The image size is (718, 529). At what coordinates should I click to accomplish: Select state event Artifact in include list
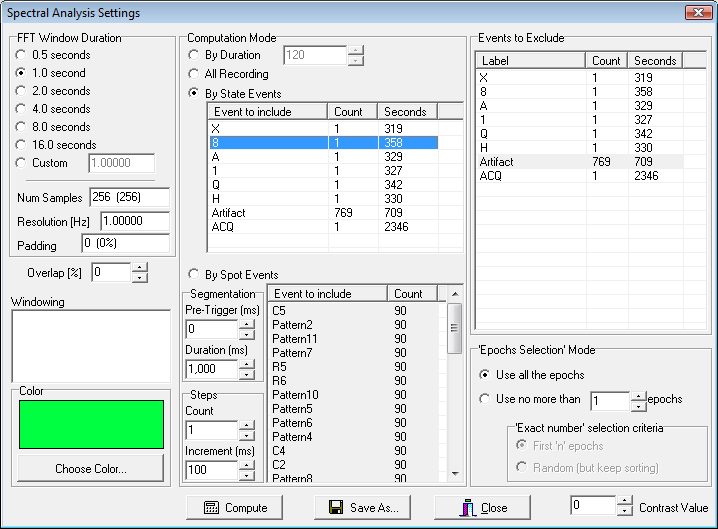[324, 213]
